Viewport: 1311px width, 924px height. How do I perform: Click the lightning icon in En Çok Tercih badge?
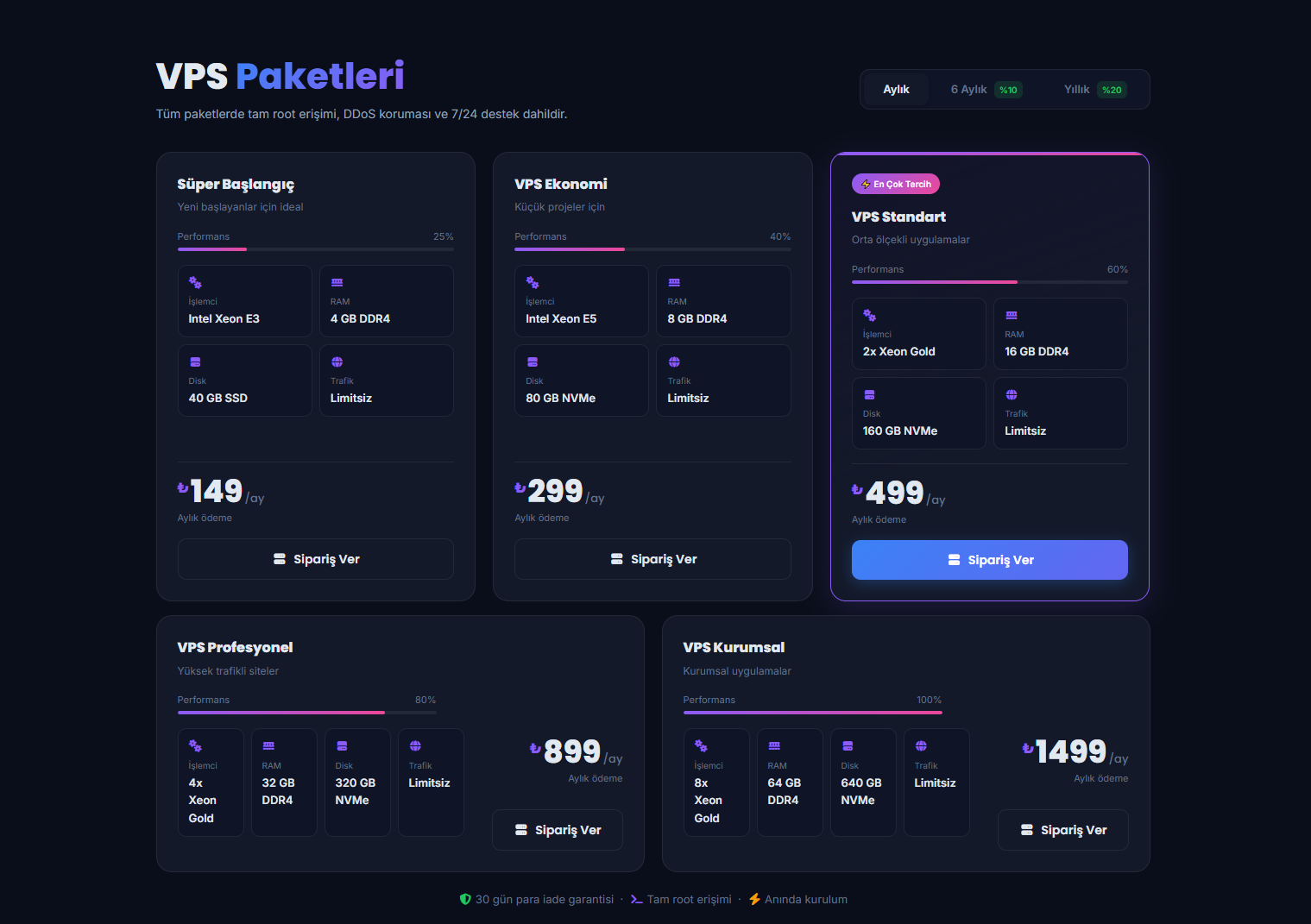(865, 185)
